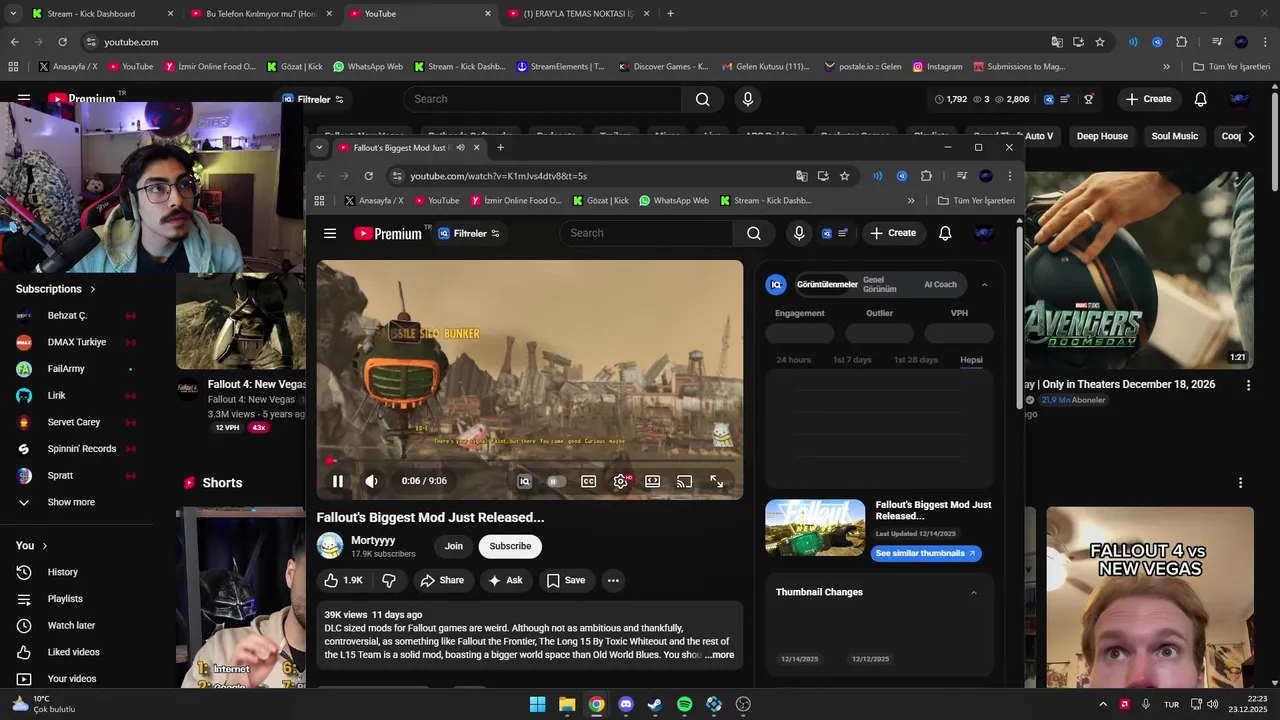Start voice search in front window
Screen dimensions: 1280x720
799,233
